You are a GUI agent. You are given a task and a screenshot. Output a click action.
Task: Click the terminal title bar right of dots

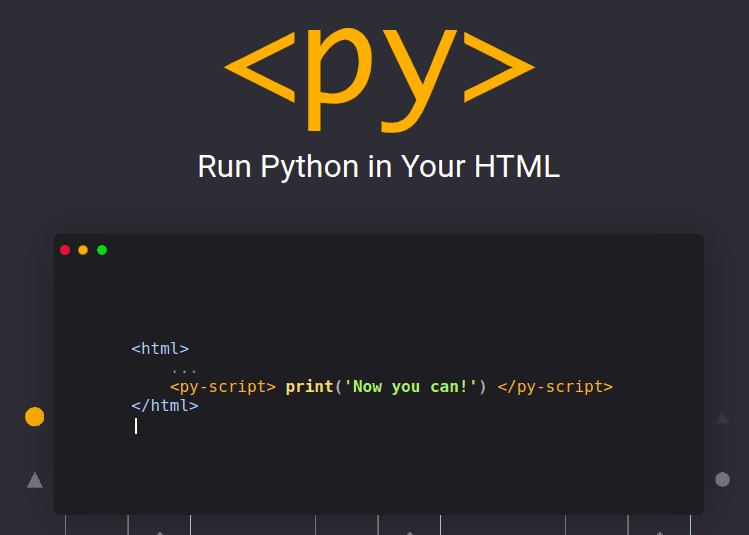(x=400, y=250)
